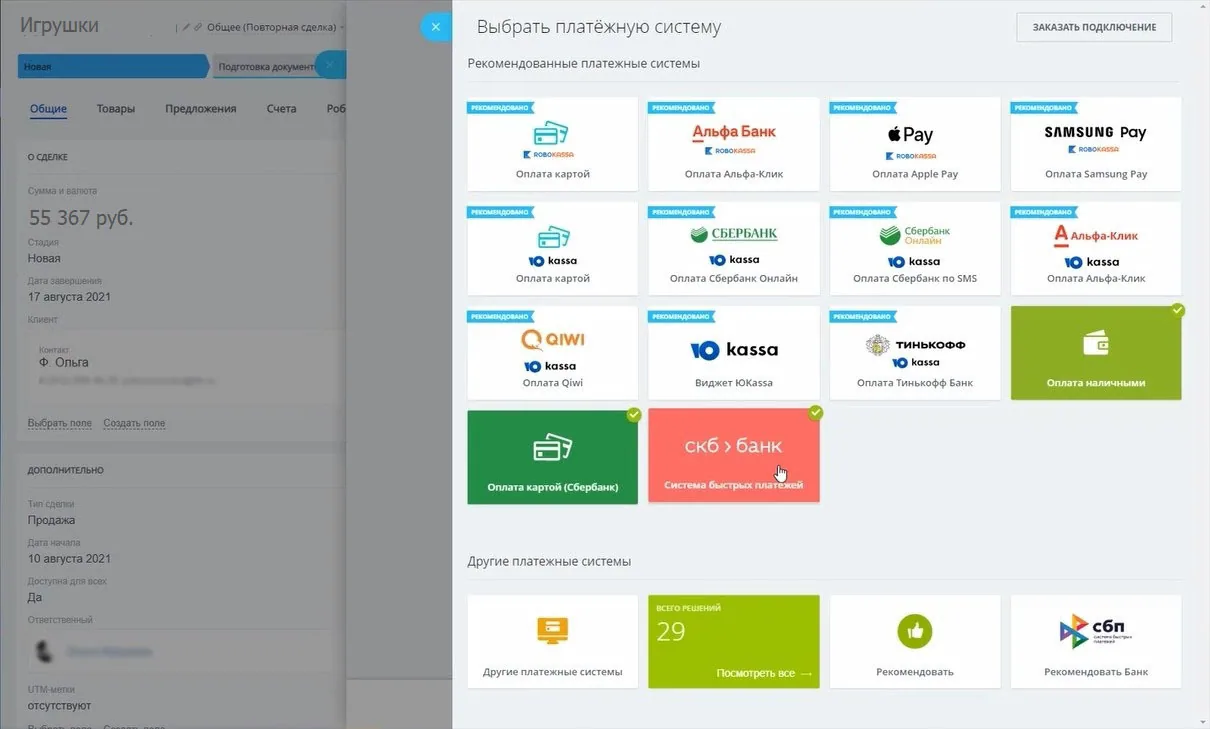This screenshot has width=1210, height=729.
Task: Open Товары tab in deal window
Action: point(116,109)
